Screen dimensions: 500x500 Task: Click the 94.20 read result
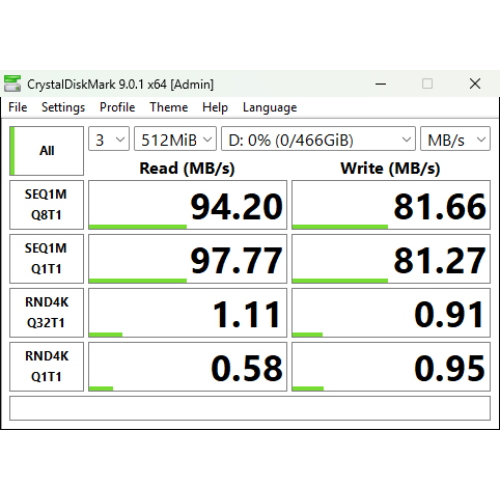(x=187, y=205)
